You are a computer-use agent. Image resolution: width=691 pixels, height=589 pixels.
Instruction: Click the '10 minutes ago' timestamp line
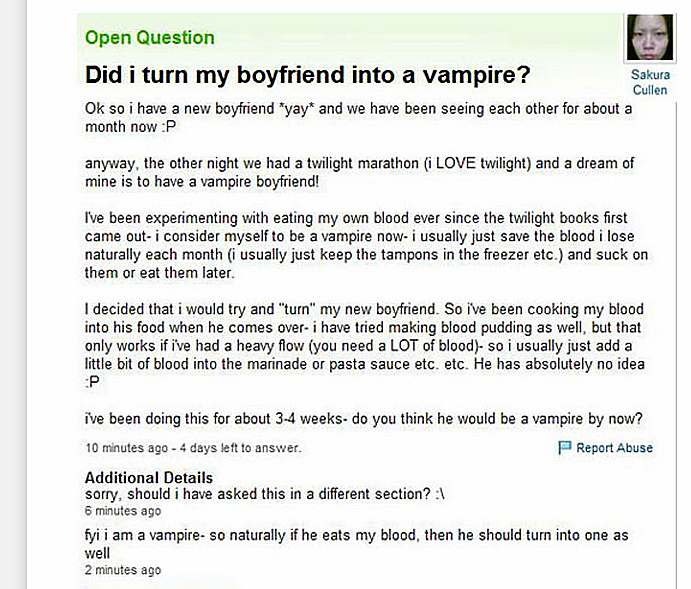193,448
